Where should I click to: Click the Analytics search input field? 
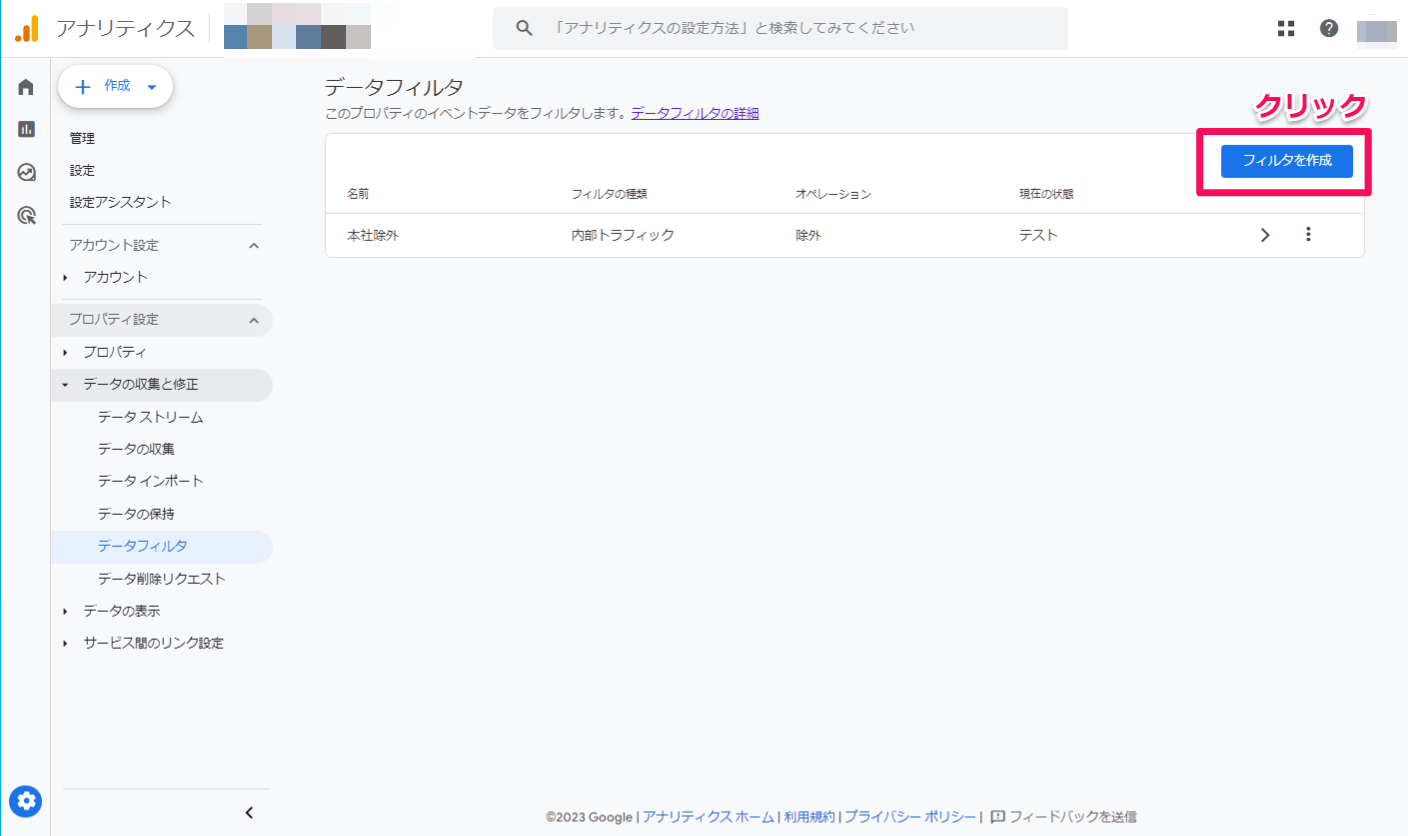click(x=780, y=28)
